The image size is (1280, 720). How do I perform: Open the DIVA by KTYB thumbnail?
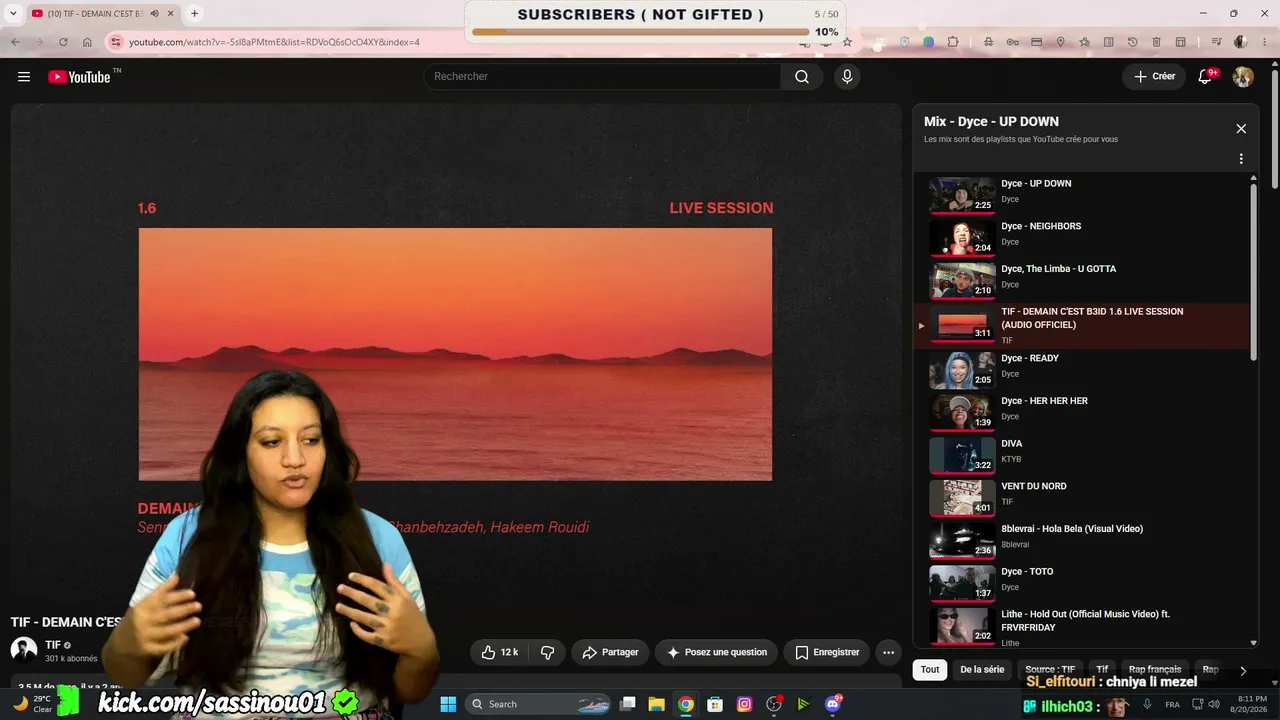pos(962,455)
